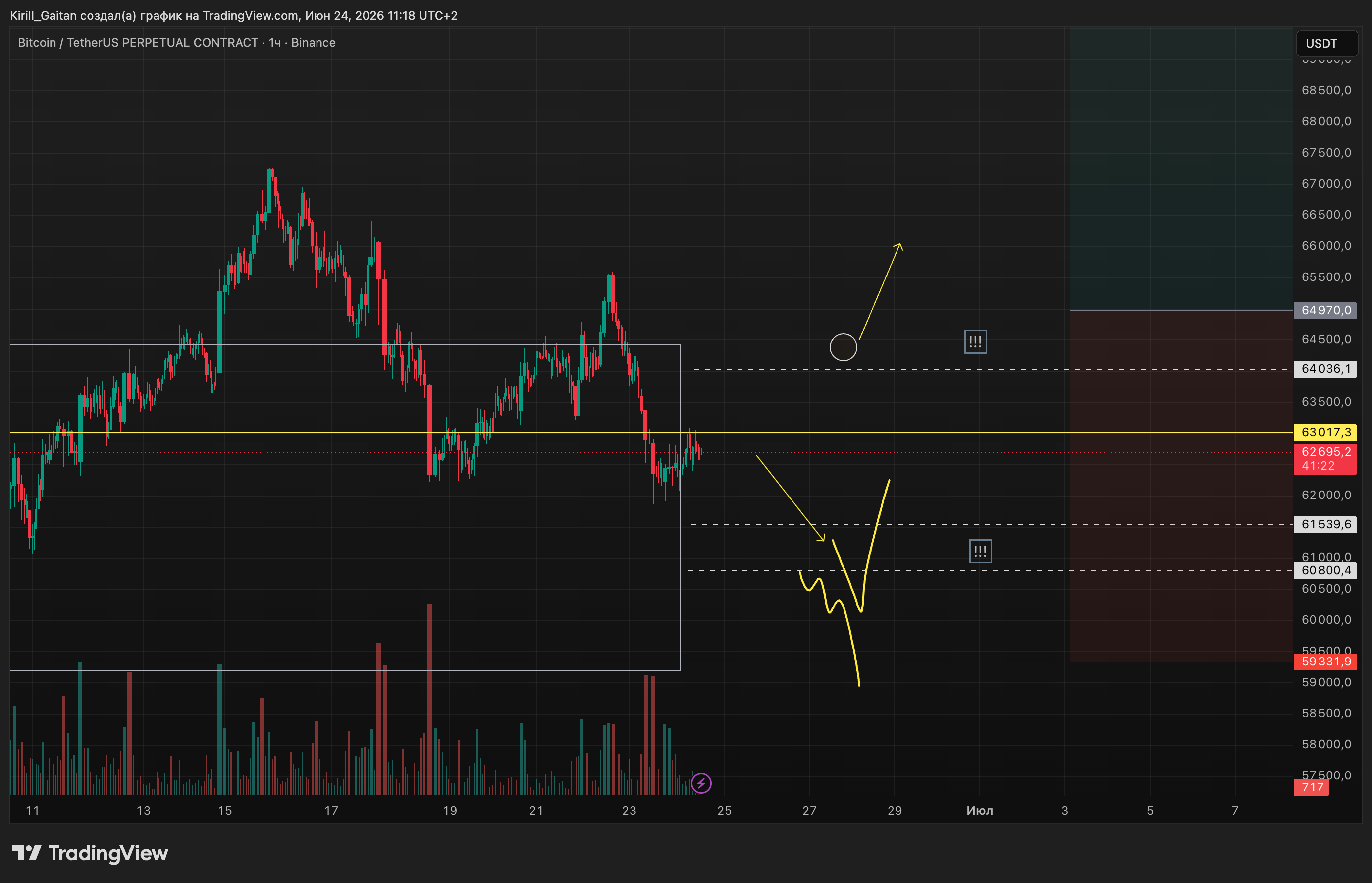Open the "!!!" note icon above the 60 800,4 line
1372x883 pixels.
tap(981, 551)
